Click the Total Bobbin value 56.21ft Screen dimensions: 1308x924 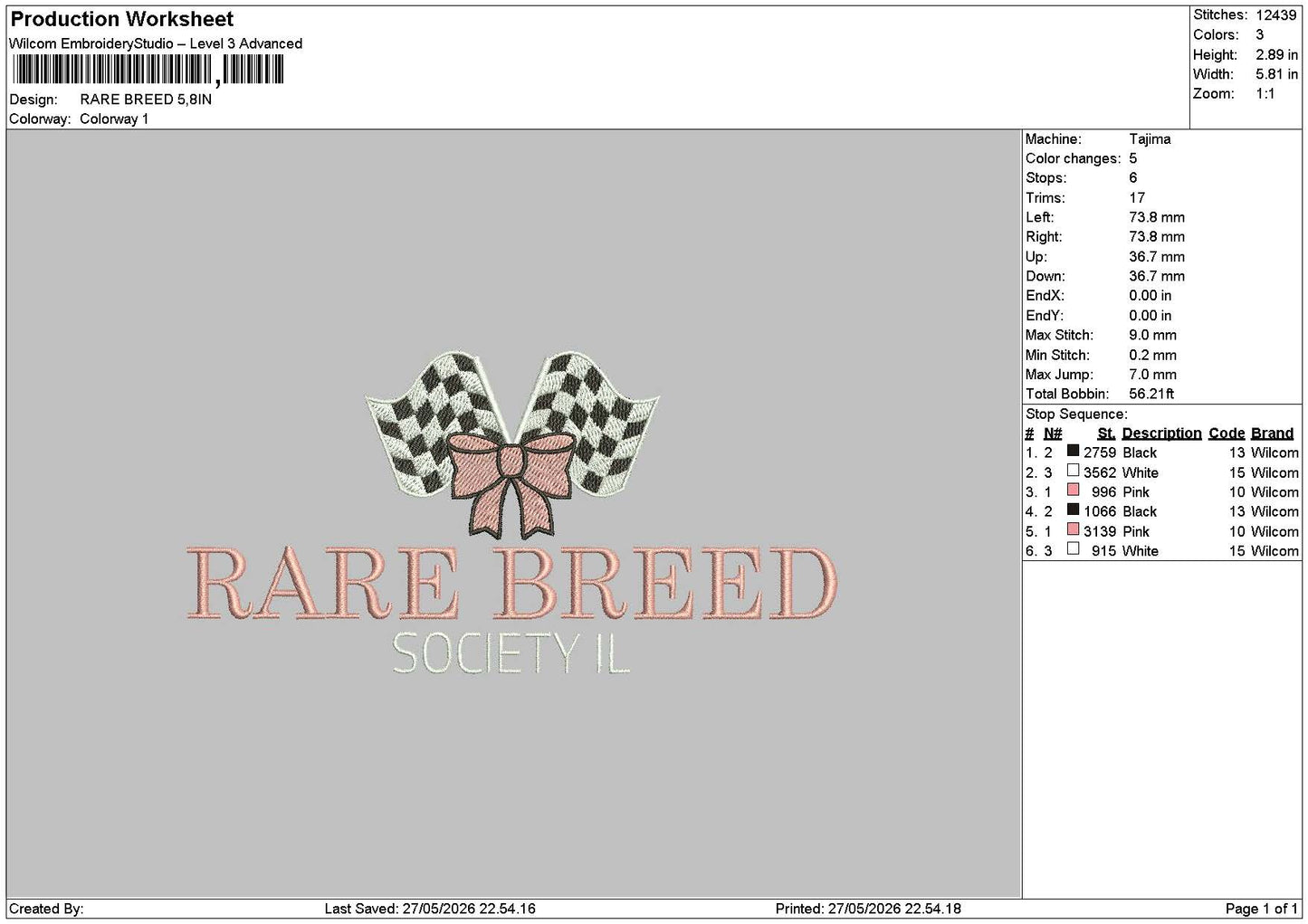tap(1151, 394)
